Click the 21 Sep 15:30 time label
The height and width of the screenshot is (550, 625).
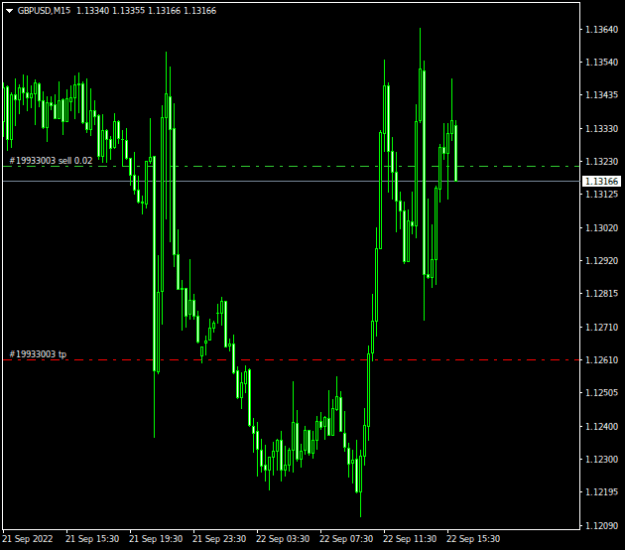coord(92,539)
